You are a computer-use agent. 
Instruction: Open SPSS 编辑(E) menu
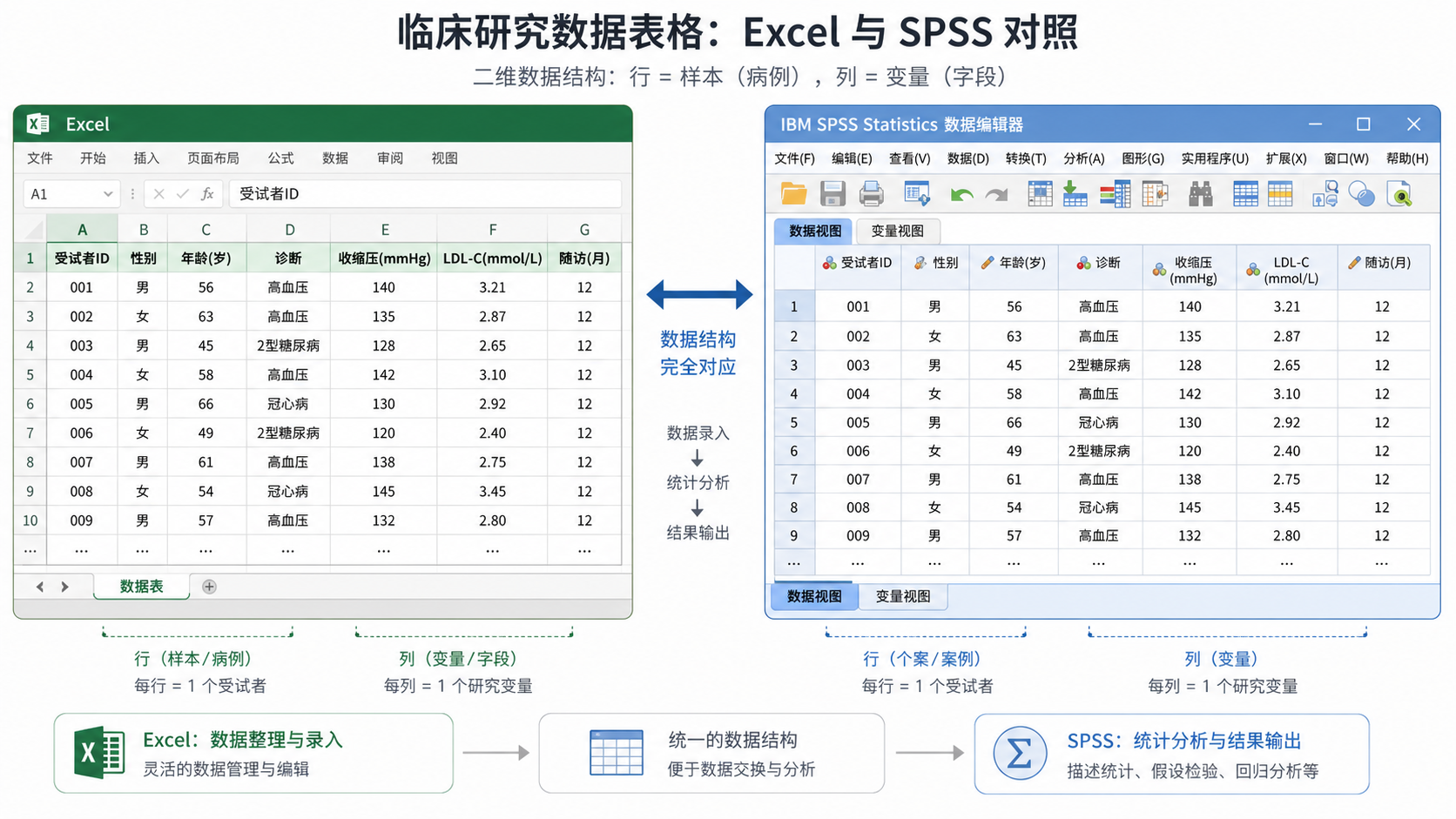(x=852, y=158)
